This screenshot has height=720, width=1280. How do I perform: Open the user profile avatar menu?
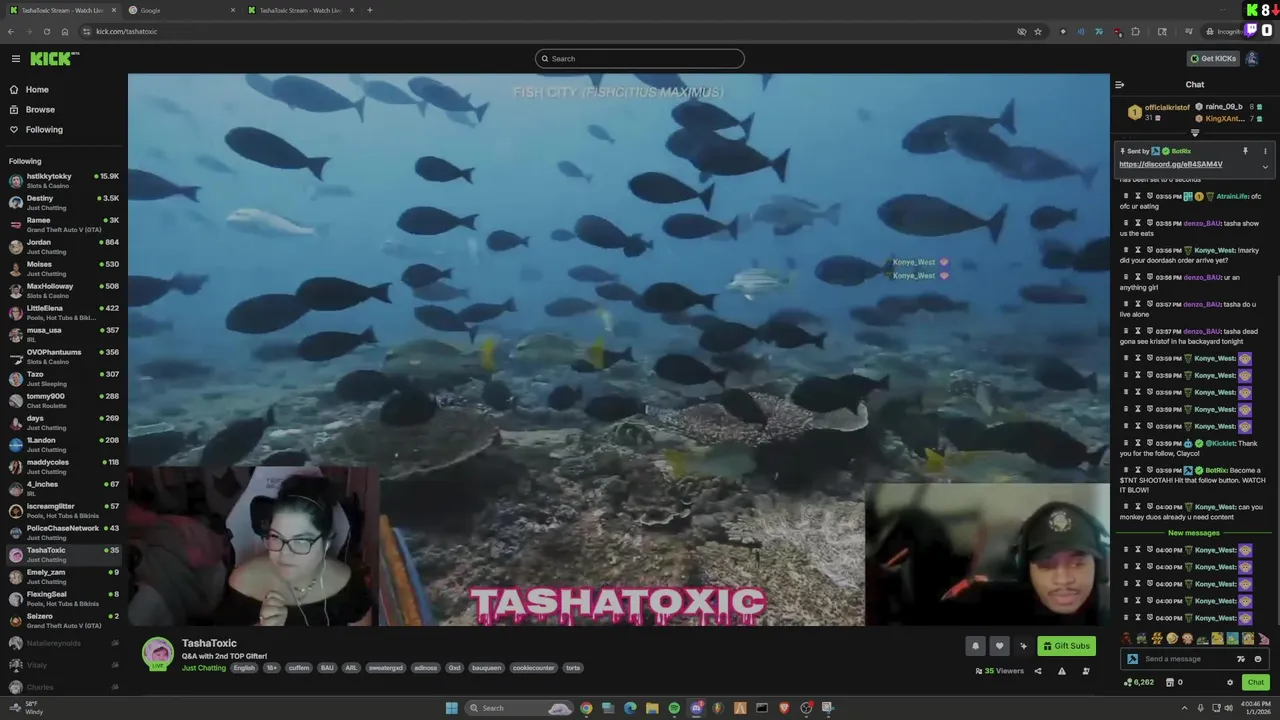coord(1251,58)
